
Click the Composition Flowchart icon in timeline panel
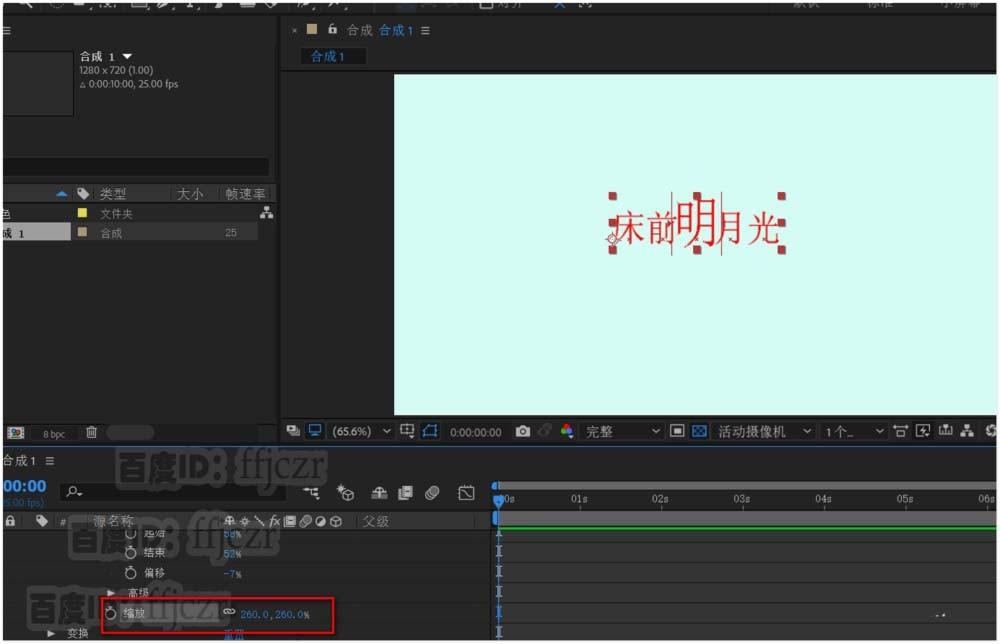coord(311,492)
